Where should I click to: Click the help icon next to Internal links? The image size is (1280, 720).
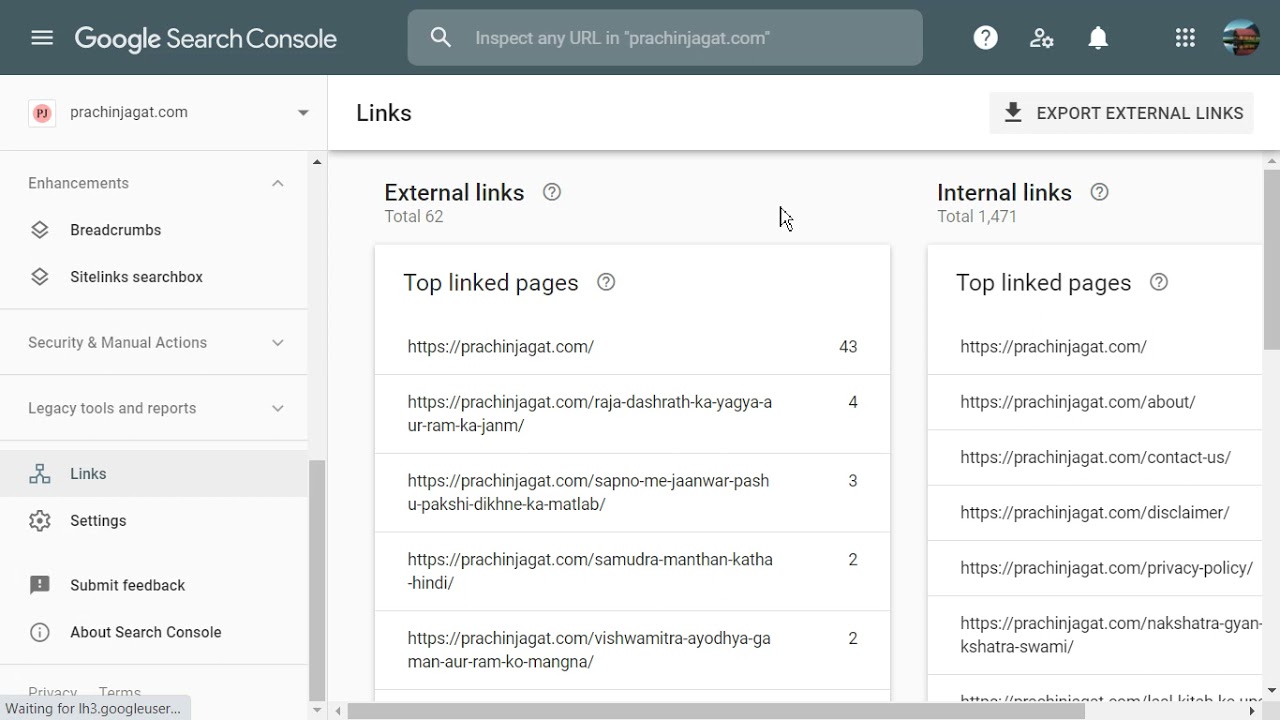pyautogui.click(x=1099, y=192)
